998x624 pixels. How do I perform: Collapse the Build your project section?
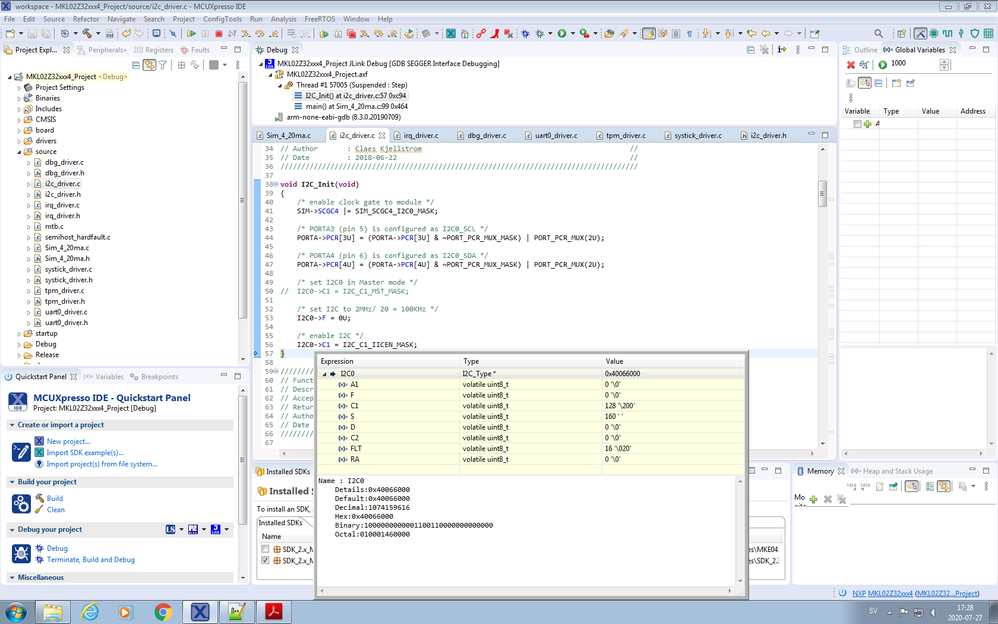tap(12, 482)
